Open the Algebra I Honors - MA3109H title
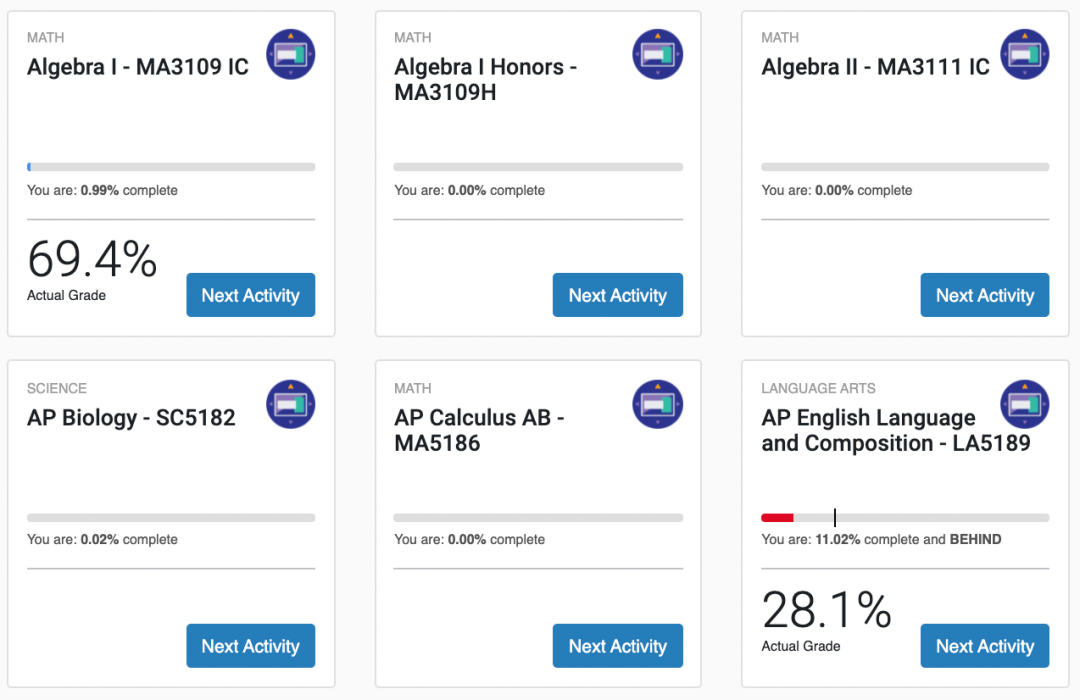The image size is (1080, 700). pos(485,80)
